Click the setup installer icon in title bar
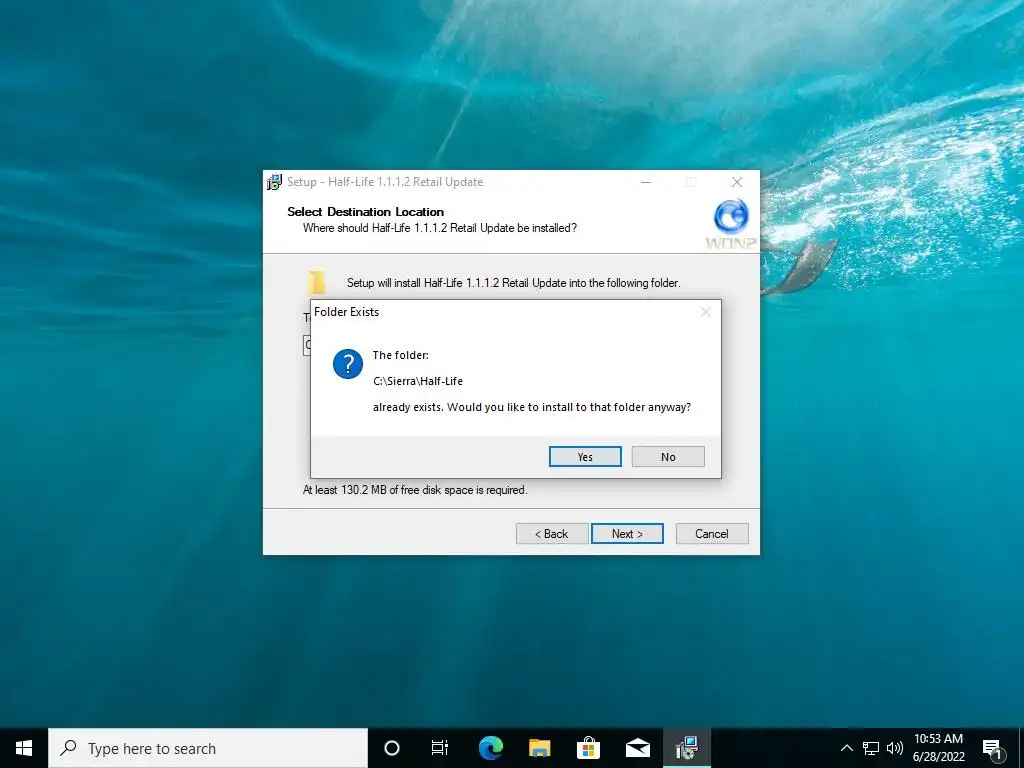 pos(274,182)
